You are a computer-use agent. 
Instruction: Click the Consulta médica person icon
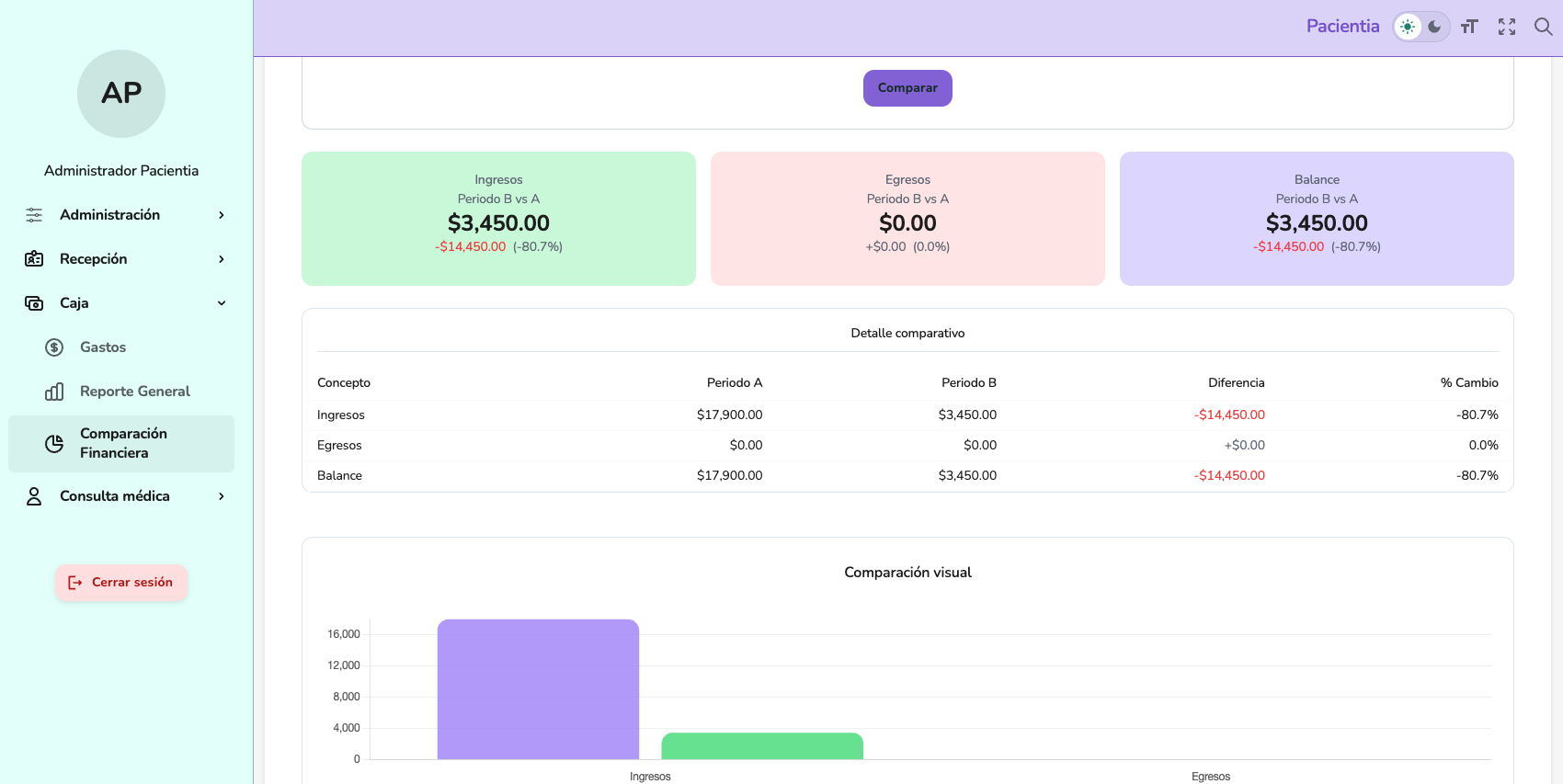tap(34, 496)
